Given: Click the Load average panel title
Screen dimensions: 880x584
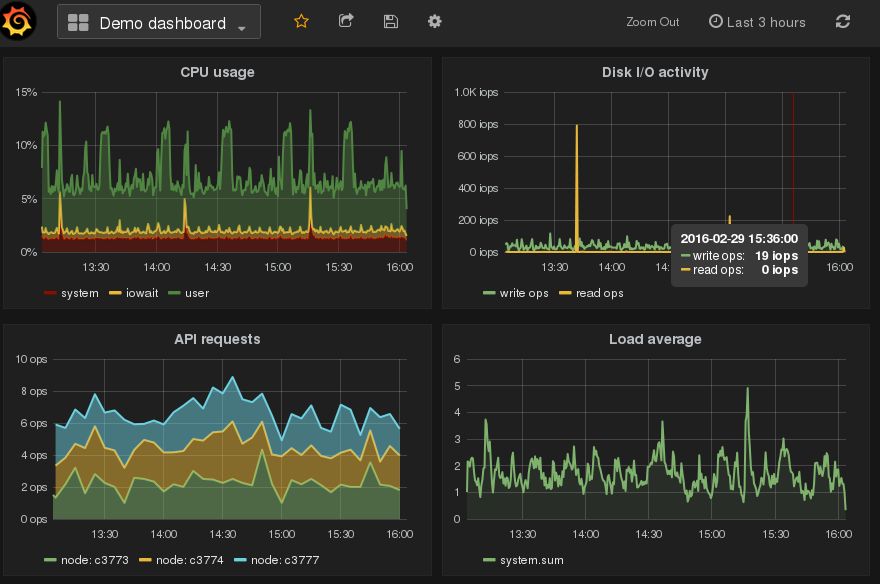Looking at the screenshot, I should coord(655,339).
